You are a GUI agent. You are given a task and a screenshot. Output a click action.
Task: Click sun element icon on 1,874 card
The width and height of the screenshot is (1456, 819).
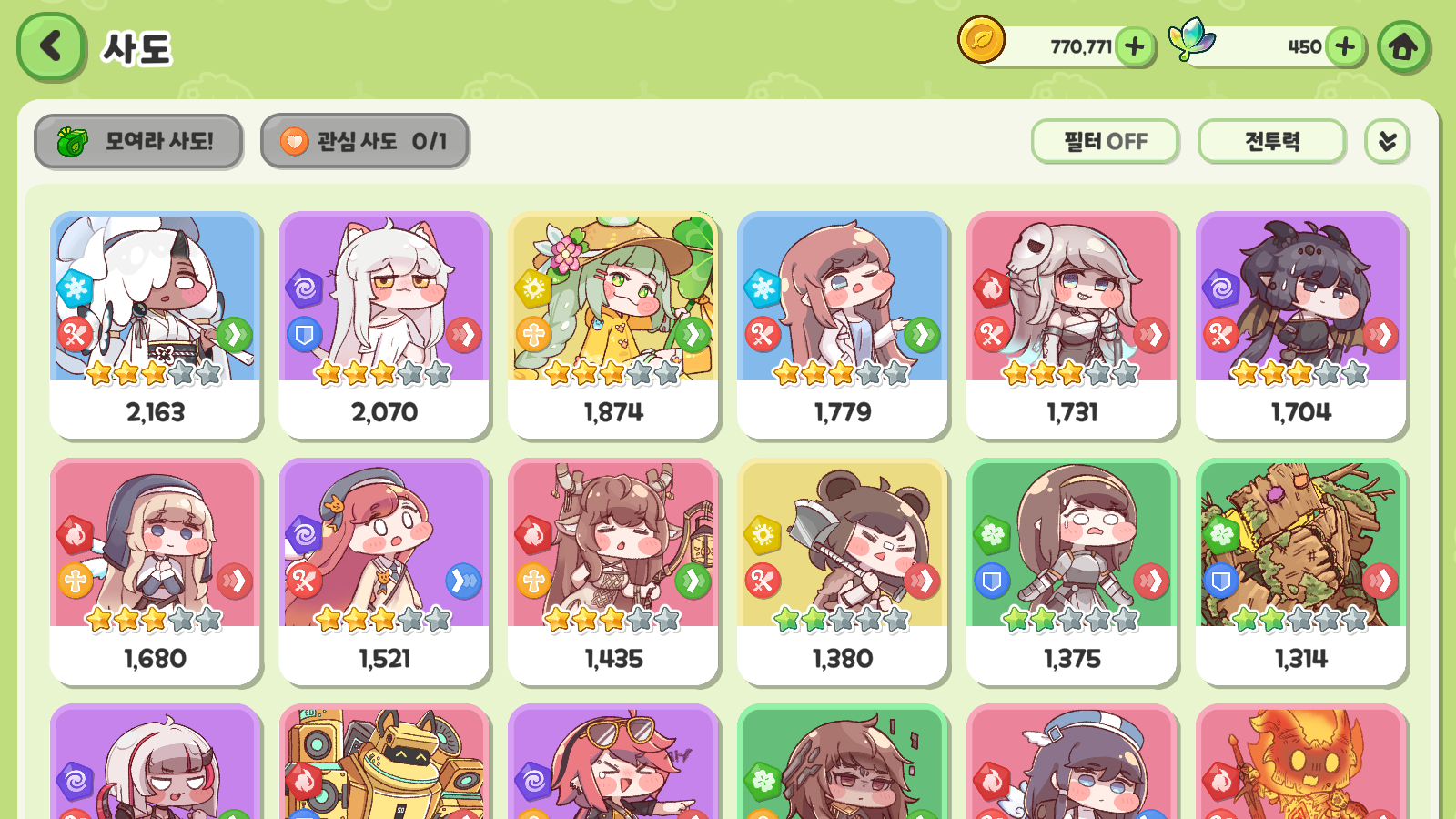(x=533, y=288)
